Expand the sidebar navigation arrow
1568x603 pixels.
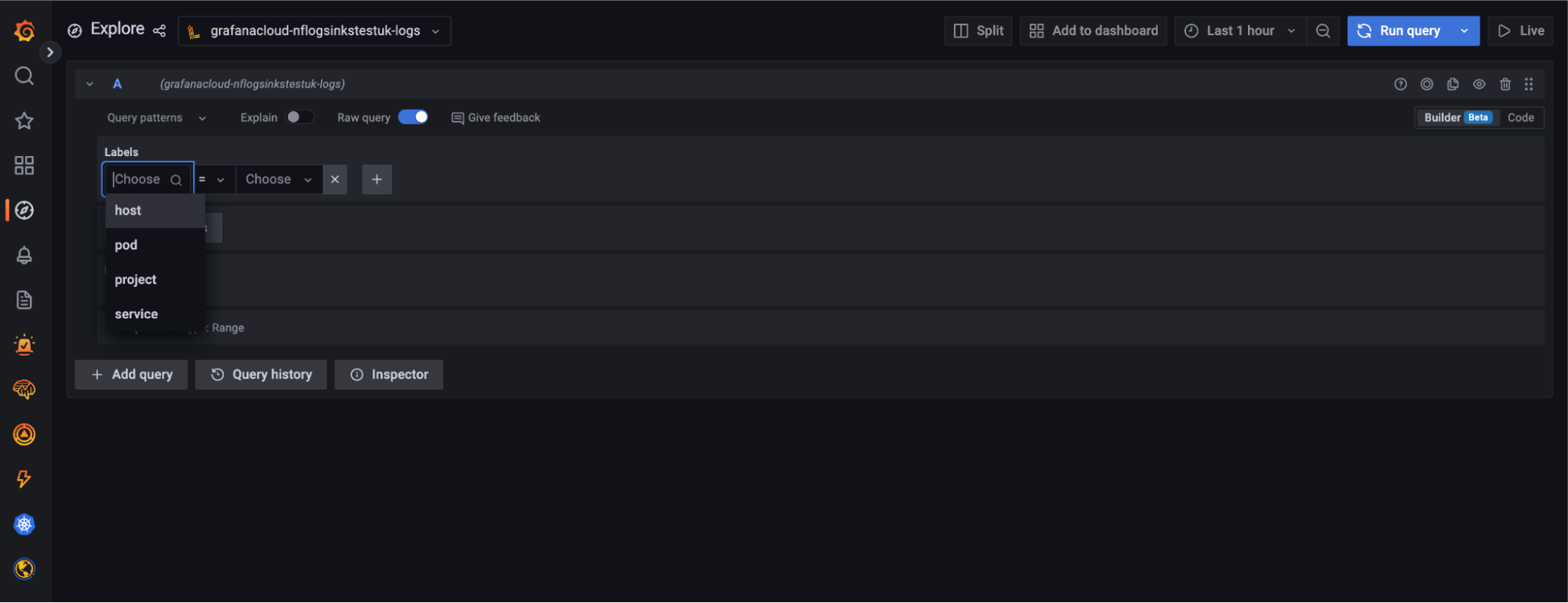tap(49, 52)
